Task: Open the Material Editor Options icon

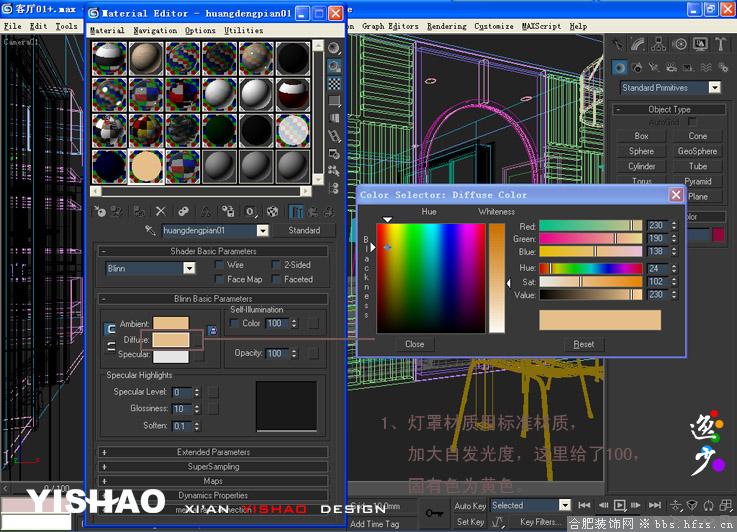Action: [x=334, y=154]
